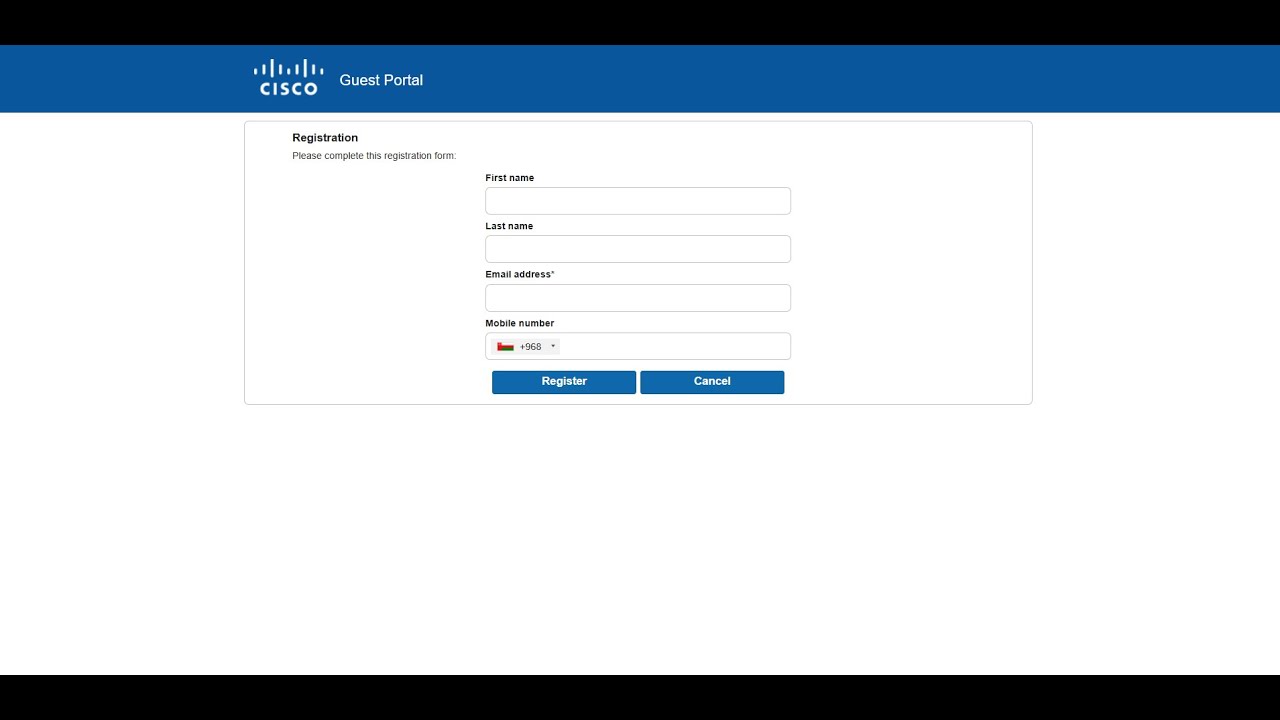Image resolution: width=1280 pixels, height=720 pixels.
Task: Click the Oman flag icon
Action: [506, 347]
